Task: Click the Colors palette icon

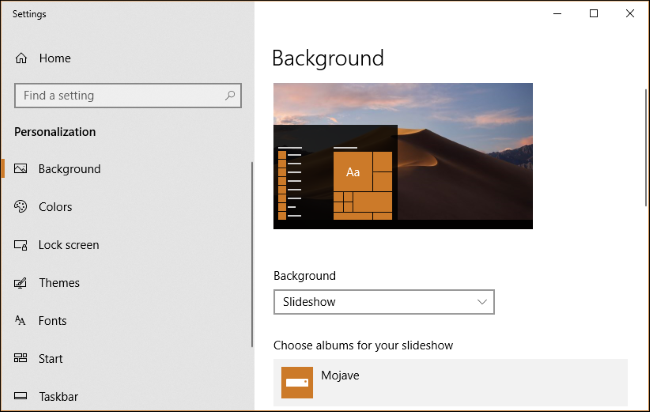Action: point(21,207)
